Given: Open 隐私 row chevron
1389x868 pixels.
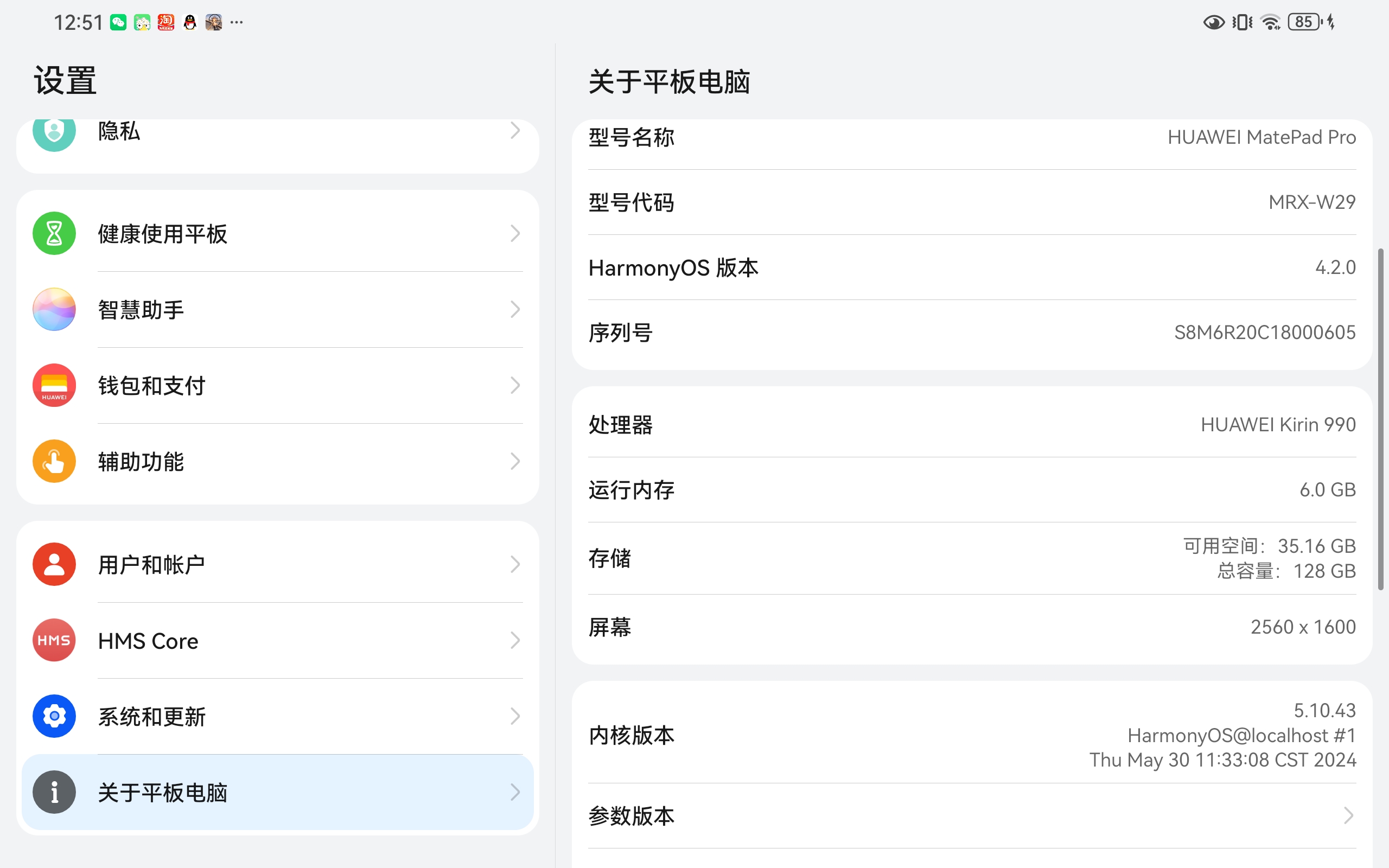Looking at the screenshot, I should (x=515, y=131).
